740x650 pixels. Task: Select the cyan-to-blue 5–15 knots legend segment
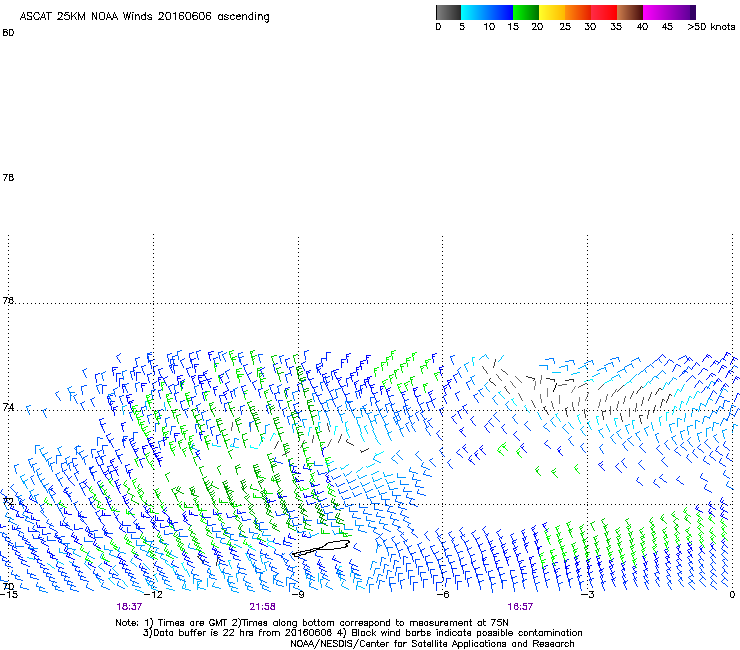click(487, 12)
